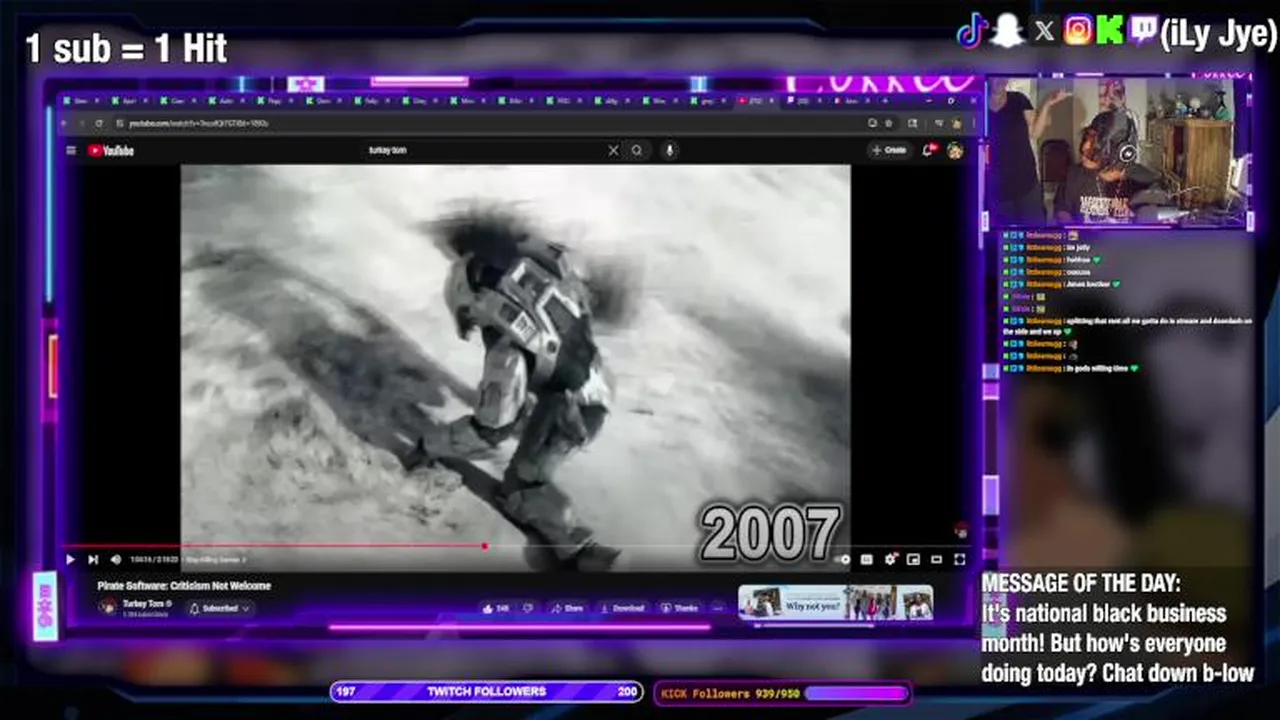Switch to first Kick browser tab

pyautogui.click(x=81, y=101)
